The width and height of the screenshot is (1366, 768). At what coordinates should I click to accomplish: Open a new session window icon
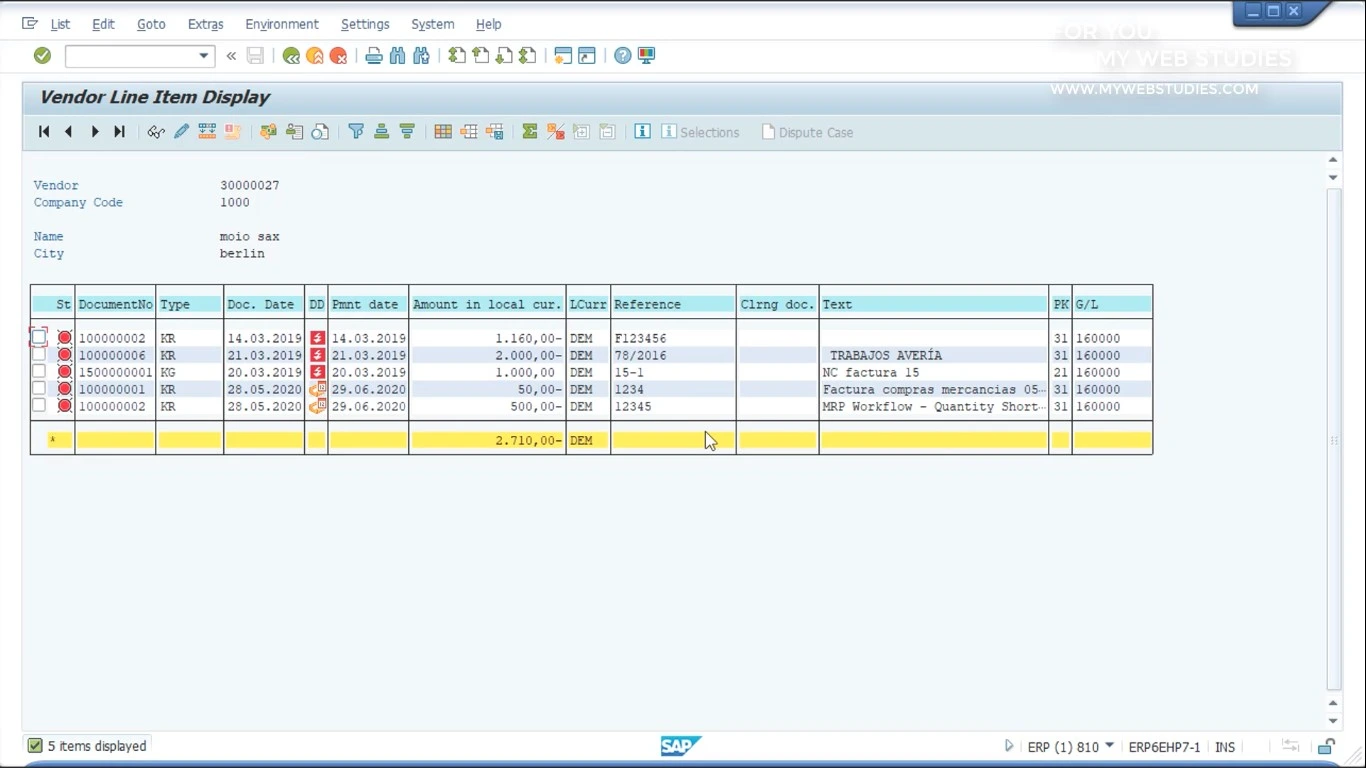click(x=563, y=56)
